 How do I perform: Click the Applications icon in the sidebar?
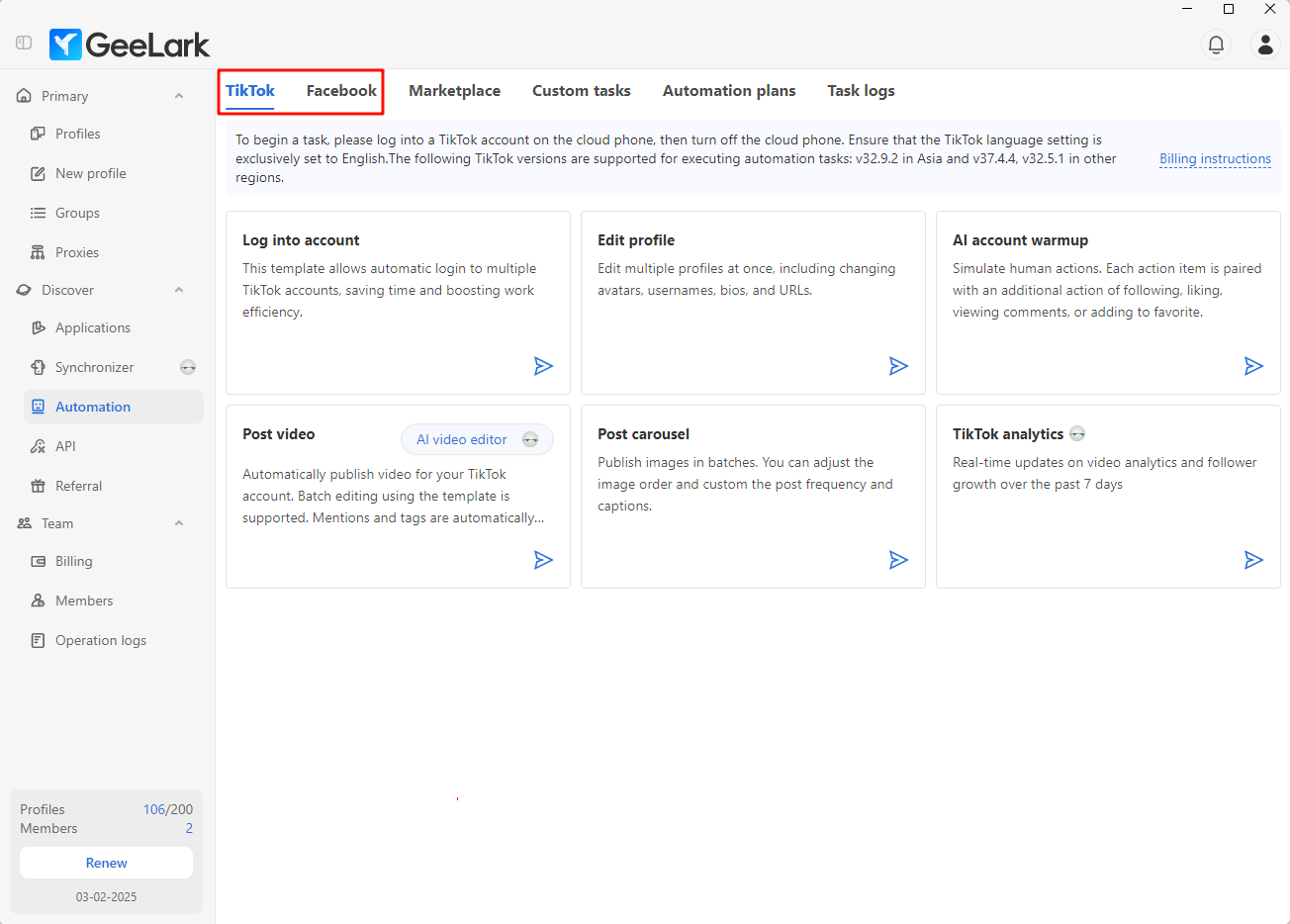coord(38,327)
